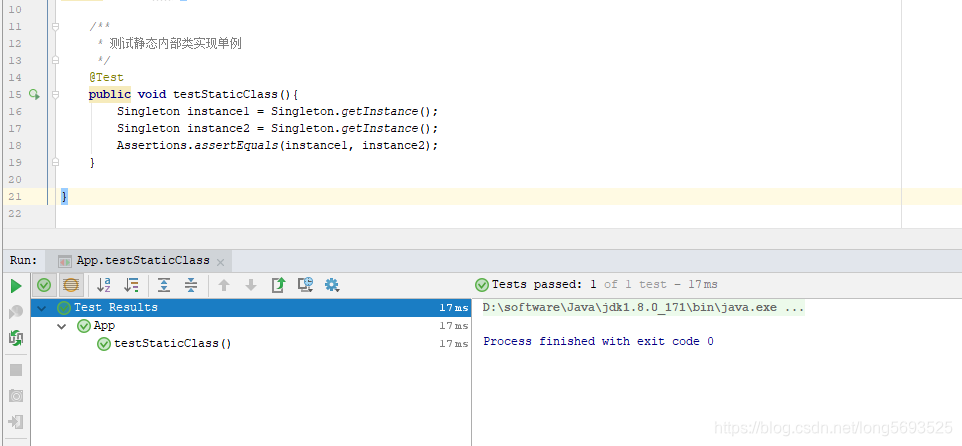Image resolution: width=962 pixels, height=446 pixels.
Task: Toggle auto-test rerun icon in Run sidebar
Action: (16, 337)
